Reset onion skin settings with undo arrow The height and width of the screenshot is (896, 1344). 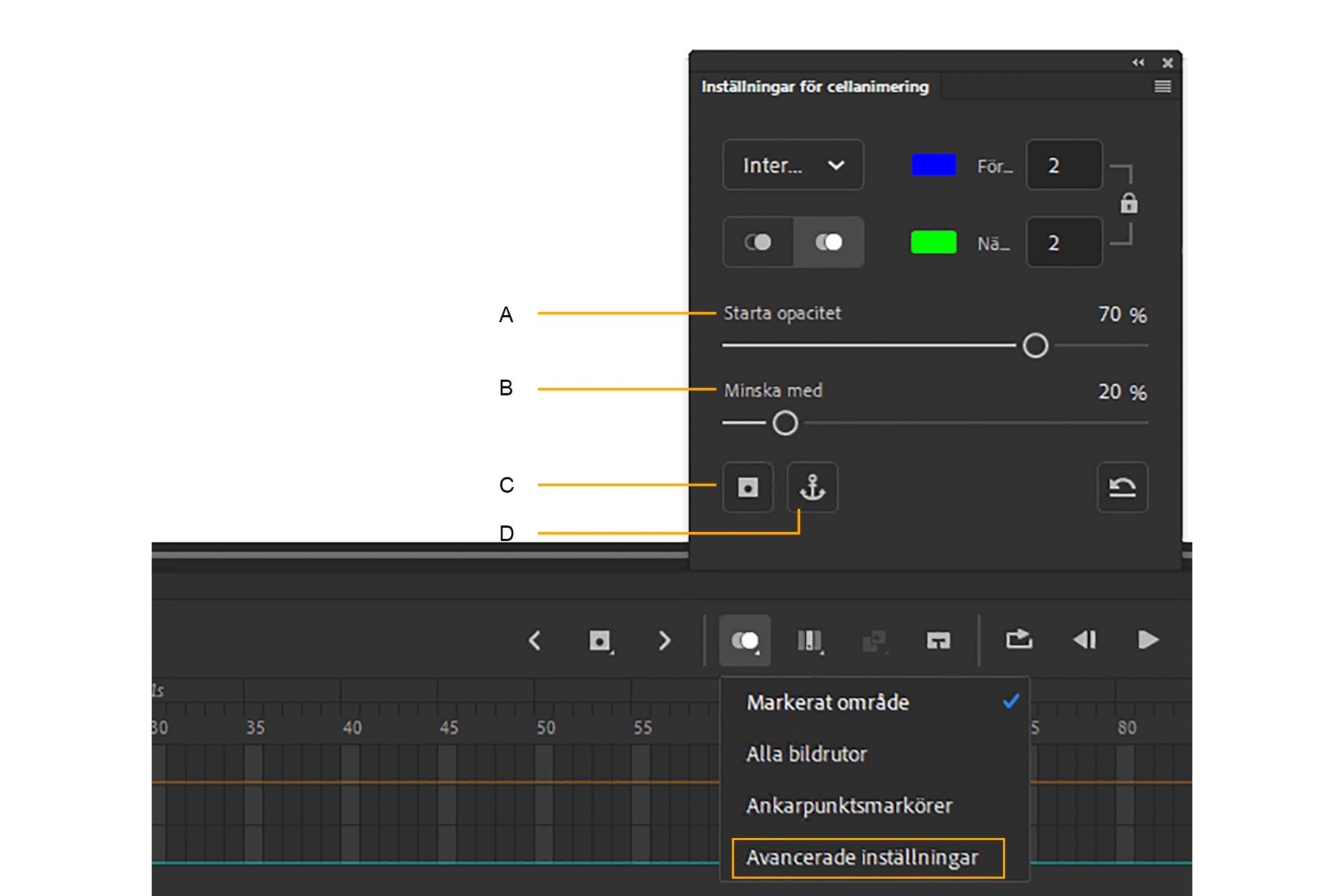1122,487
